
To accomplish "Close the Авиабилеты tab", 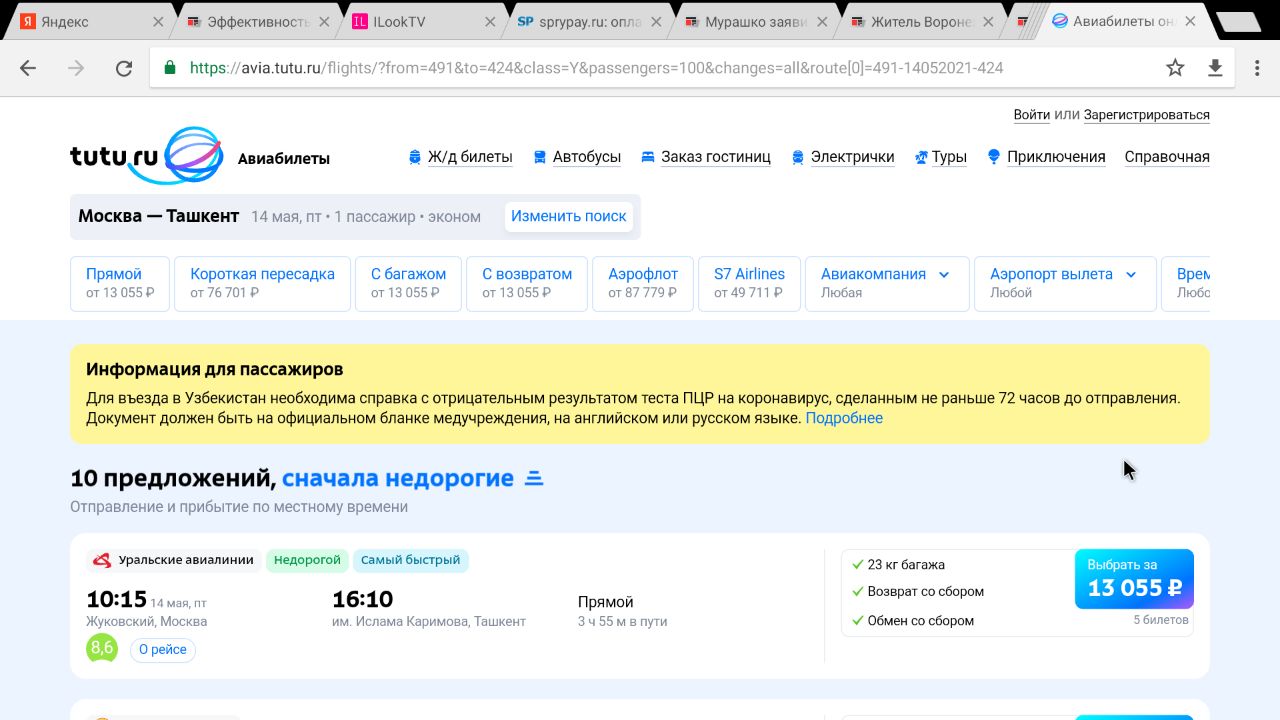I will 1190,22.
